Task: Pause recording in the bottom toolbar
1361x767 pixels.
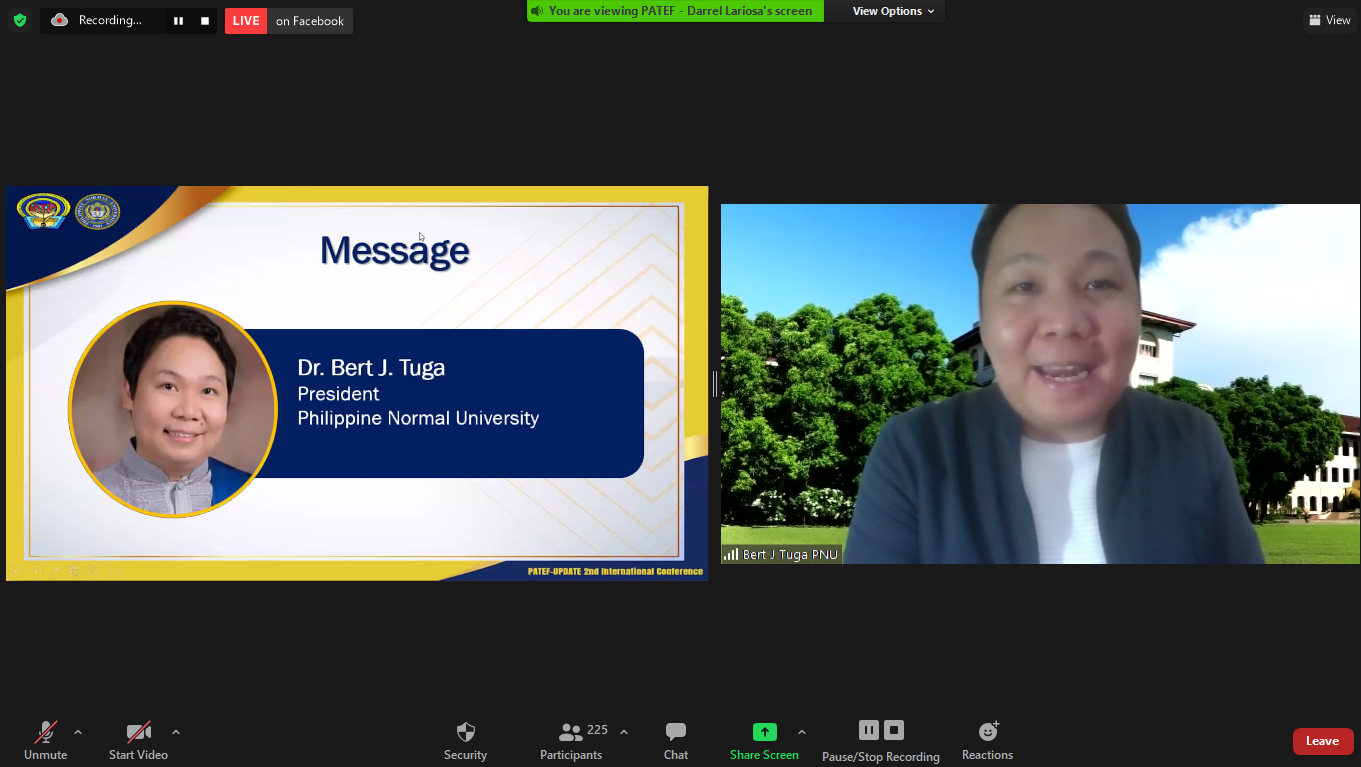Action: [x=868, y=730]
